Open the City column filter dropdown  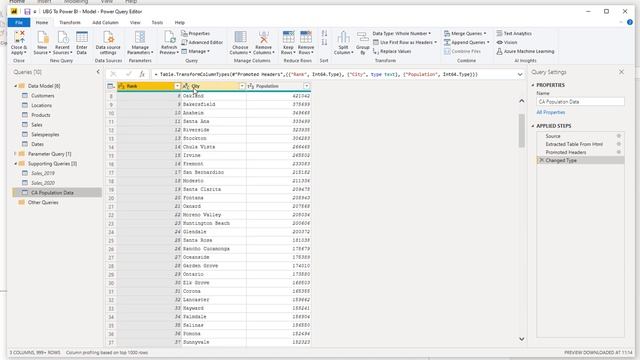point(242,86)
